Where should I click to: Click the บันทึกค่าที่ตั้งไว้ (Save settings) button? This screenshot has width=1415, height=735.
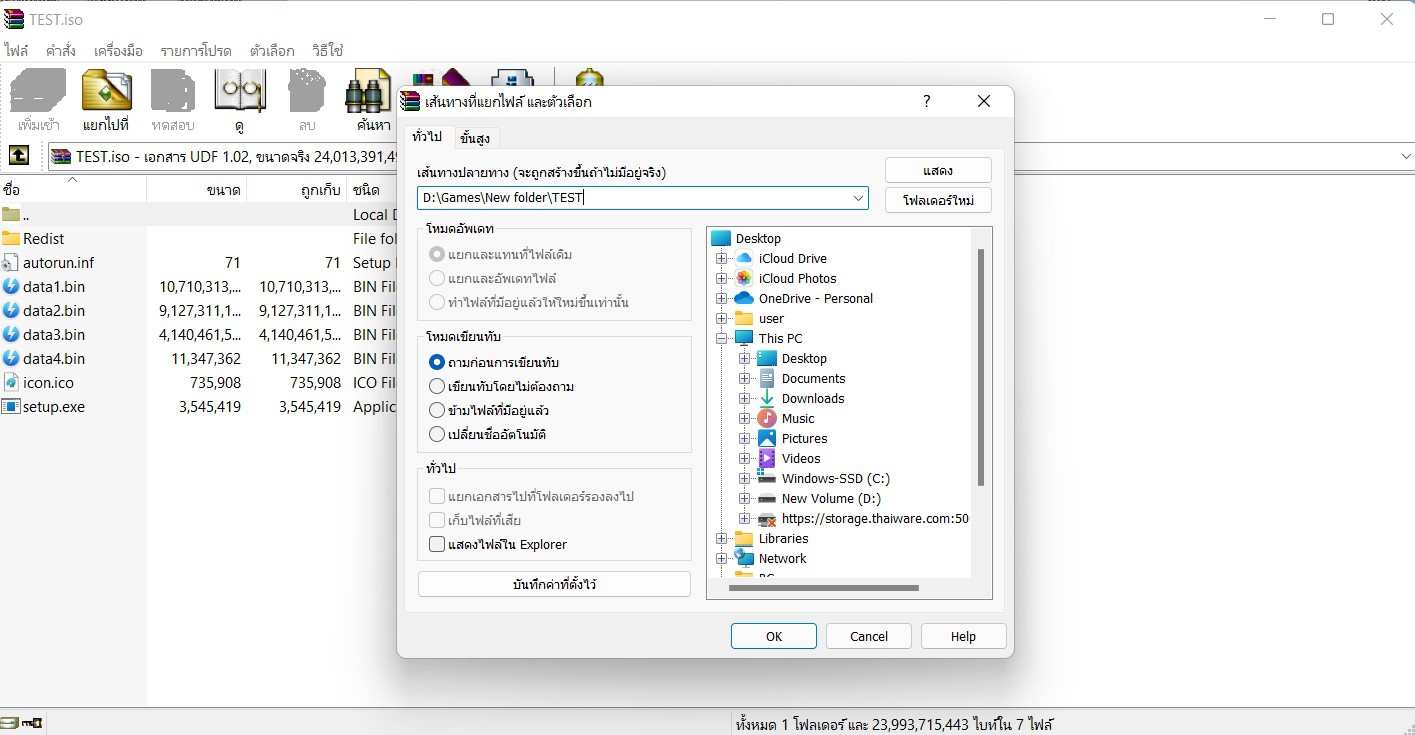tap(554, 584)
